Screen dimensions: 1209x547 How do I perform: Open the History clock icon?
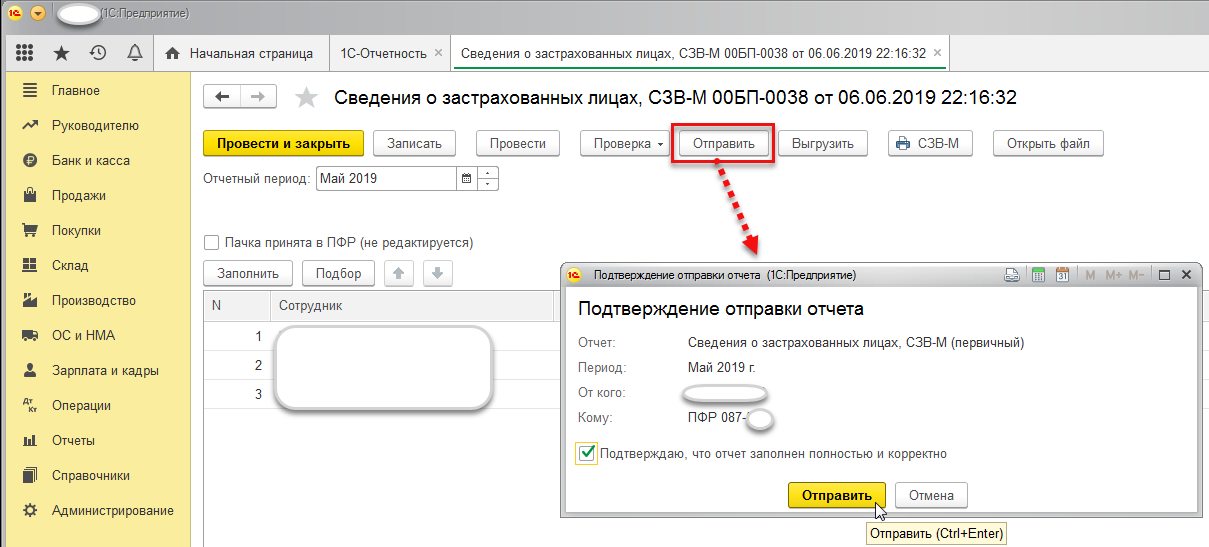pyautogui.click(x=97, y=53)
